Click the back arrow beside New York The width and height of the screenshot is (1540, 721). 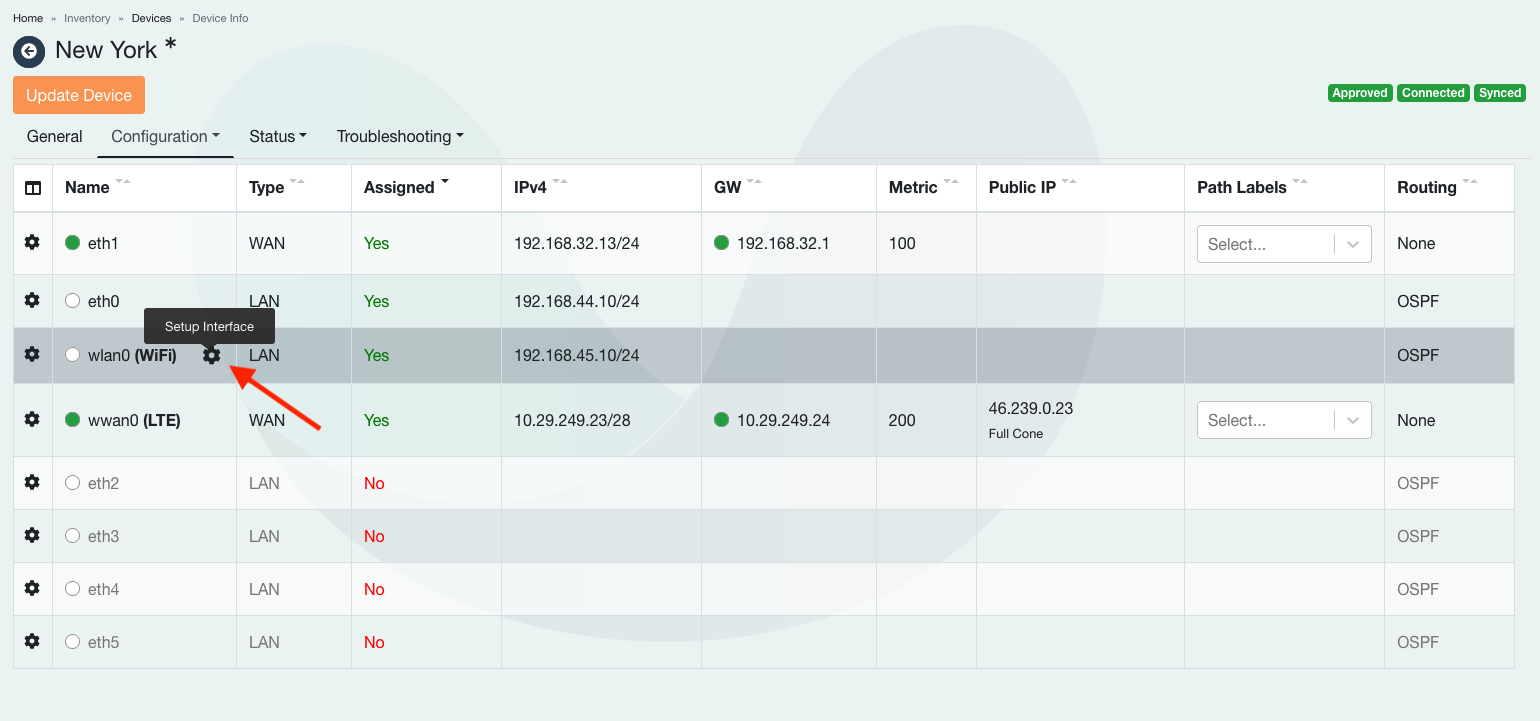pos(29,51)
